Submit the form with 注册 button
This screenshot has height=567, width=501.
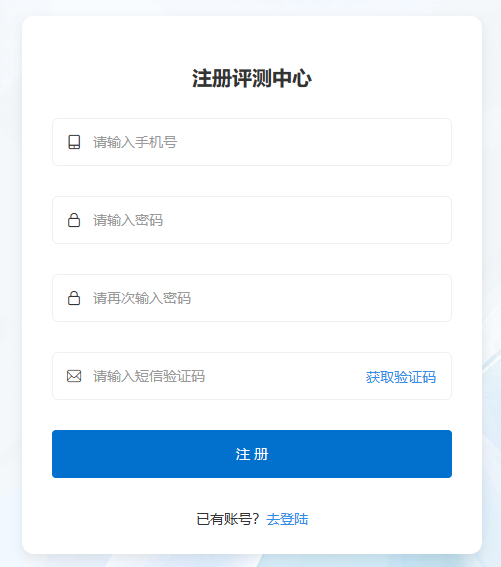(x=252, y=454)
